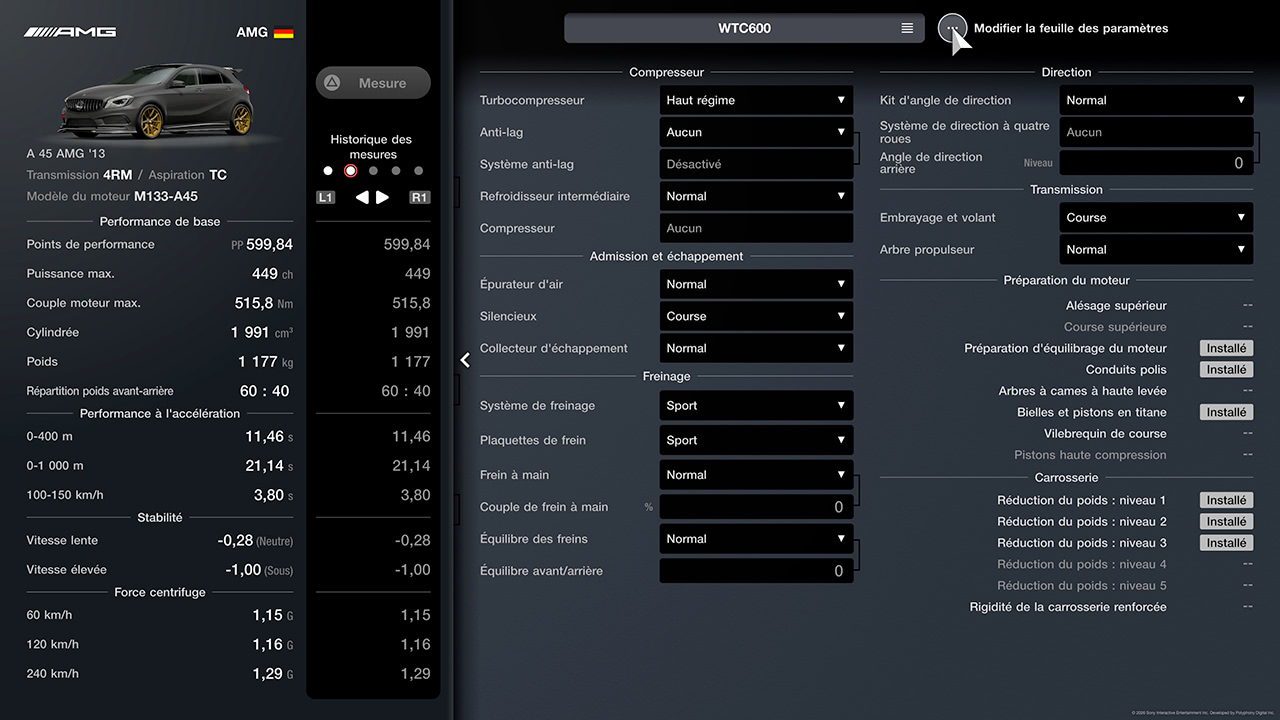The height and width of the screenshot is (720, 1280).
Task: Collapse the side panel with left chevron
Action: click(x=465, y=360)
